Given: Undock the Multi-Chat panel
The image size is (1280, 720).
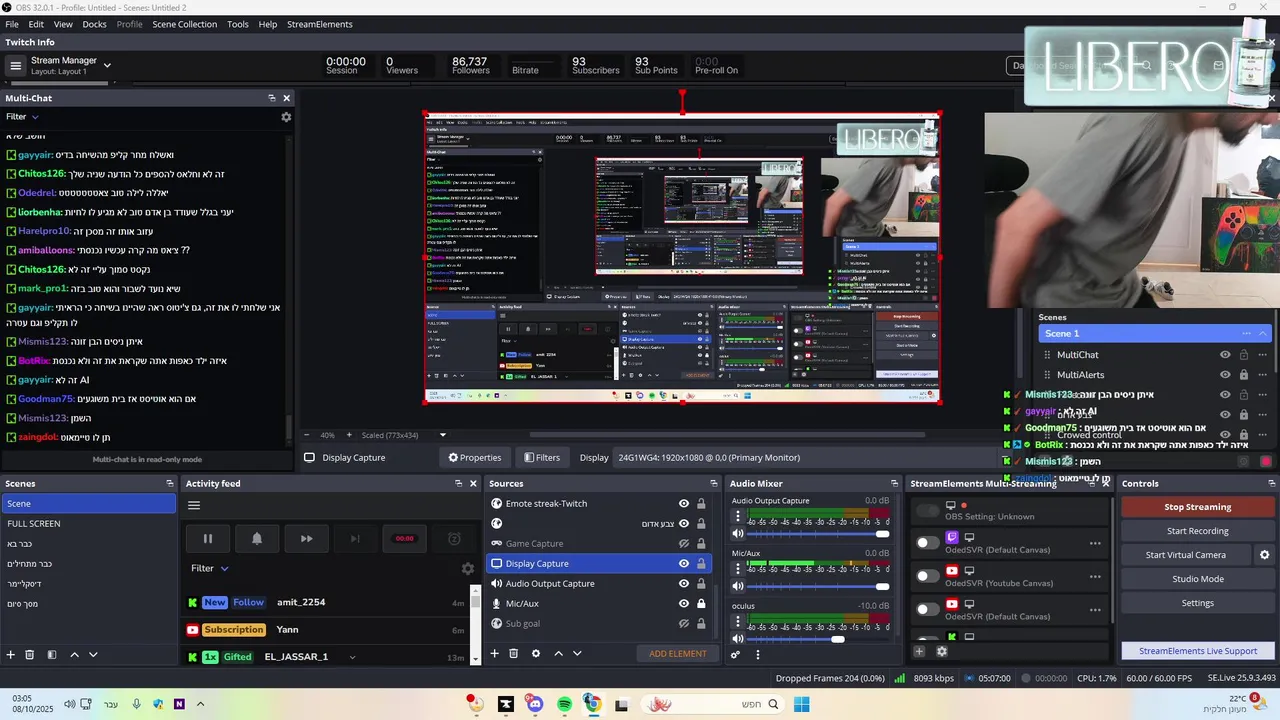Looking at the screenshot, I should 271,98.
